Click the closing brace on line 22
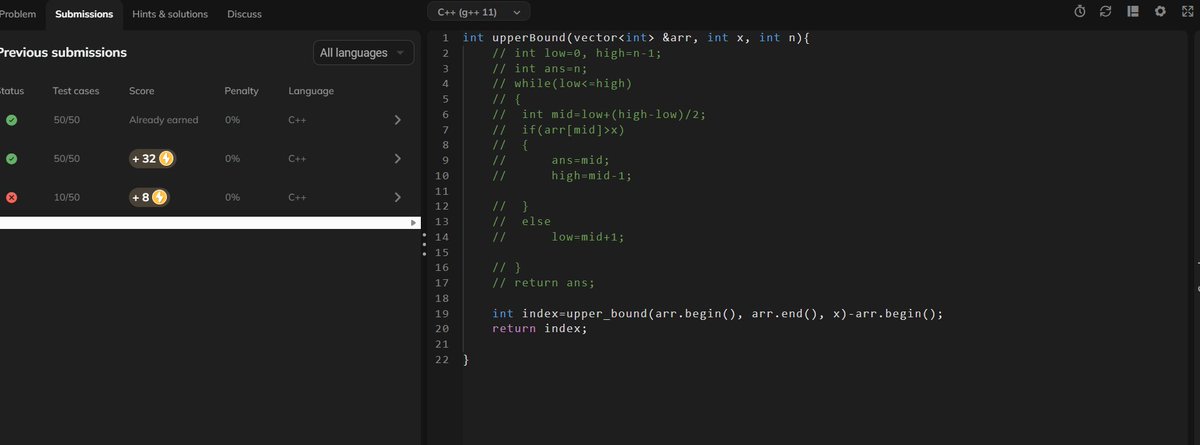Image resolution: width=1200 pixels, height=445 pixels. point(466,359)
